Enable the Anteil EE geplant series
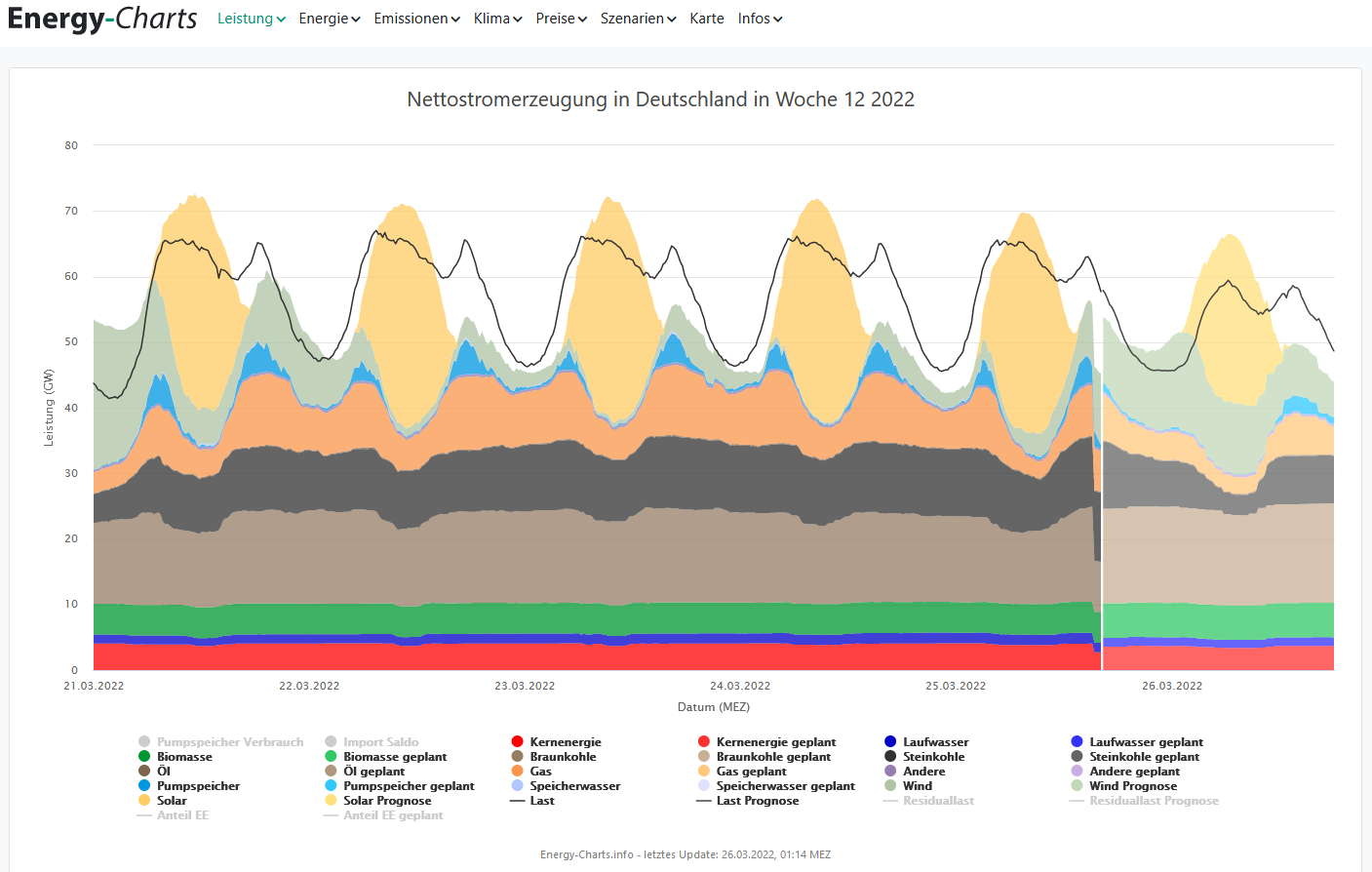This screenshot has width=1372, height=872. coord(383,815)
